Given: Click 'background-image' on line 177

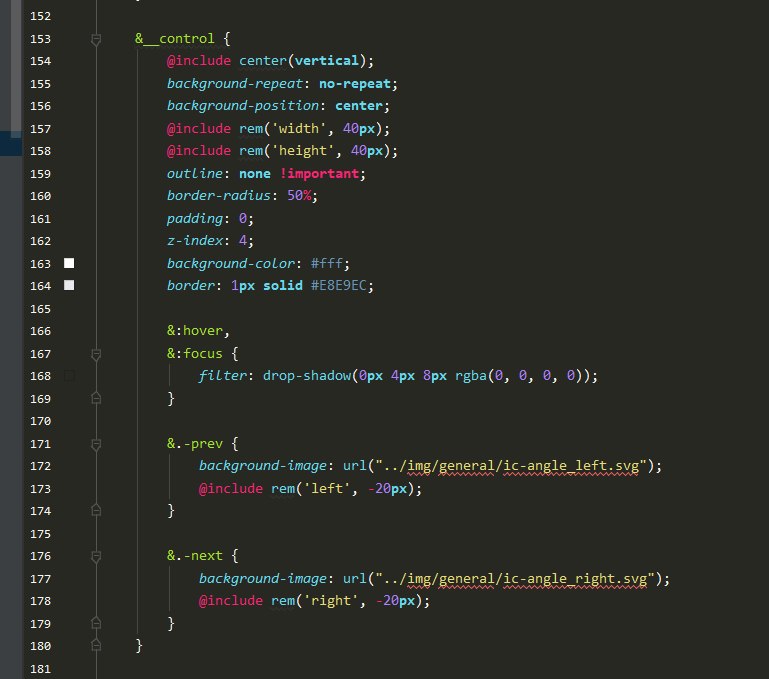Looking at the screenshot, I should 262,579.
